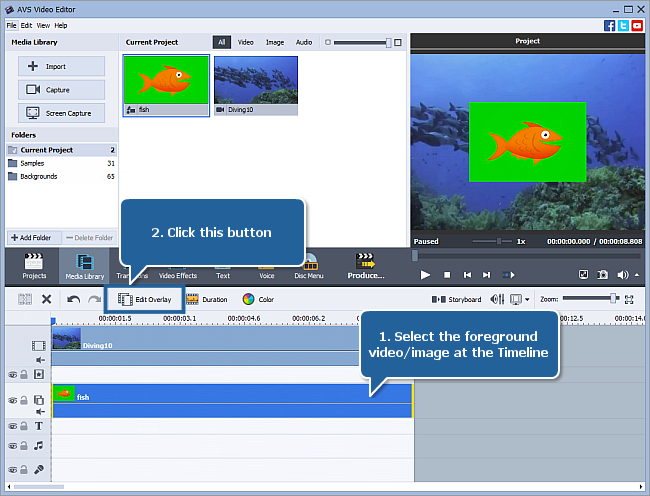Go to the previous frame
The height and width of the screenshot is (496, 650).
(467, 275)
